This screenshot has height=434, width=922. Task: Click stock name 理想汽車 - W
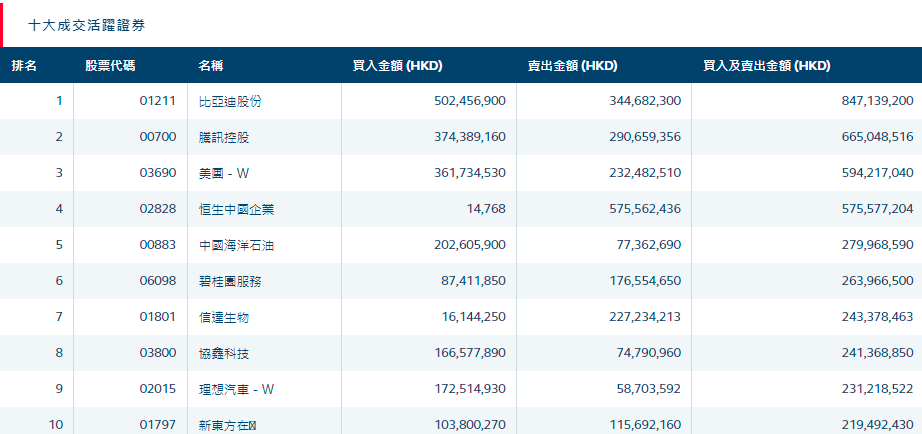(x=236, y=389)
